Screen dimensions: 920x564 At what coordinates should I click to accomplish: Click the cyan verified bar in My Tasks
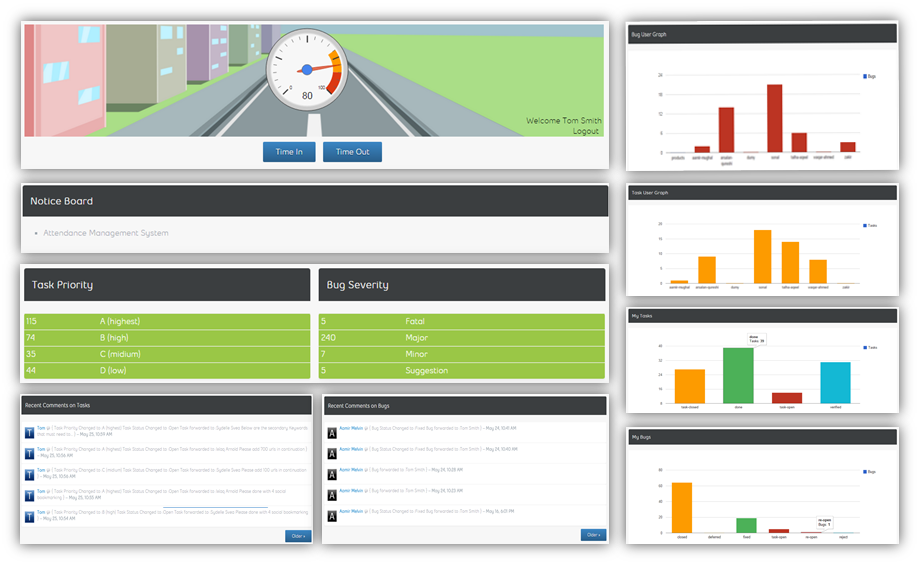(x=836, y=383)
